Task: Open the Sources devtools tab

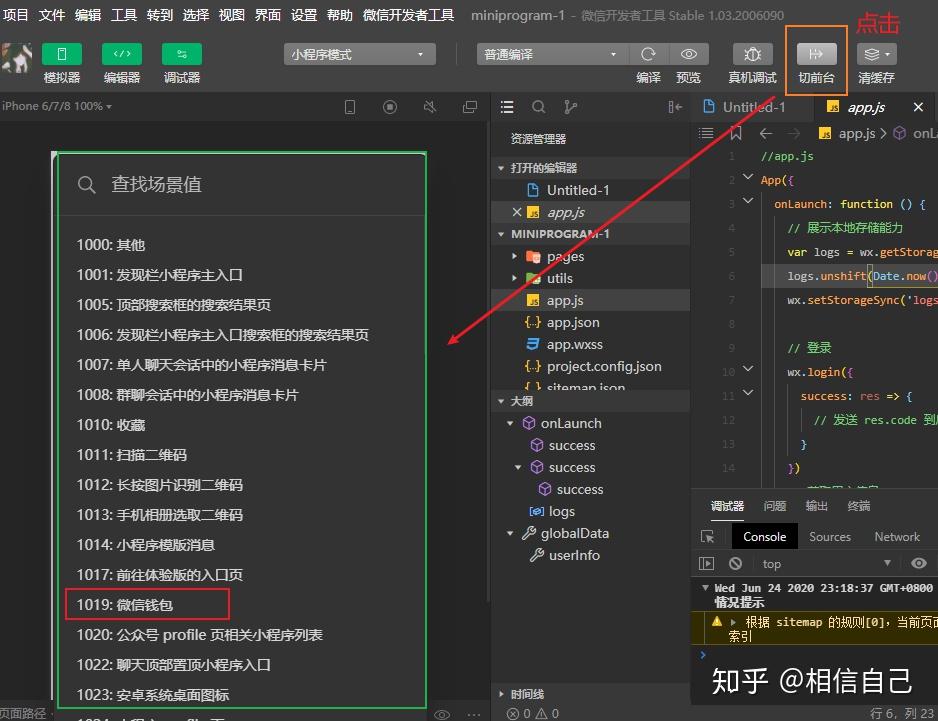Action: (x=830, y=537)
